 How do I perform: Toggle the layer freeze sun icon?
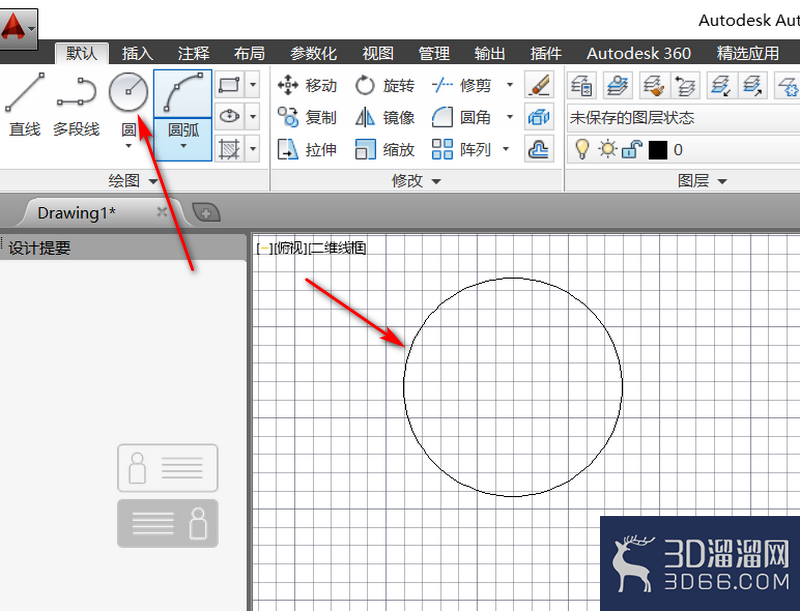click(607, 149)
